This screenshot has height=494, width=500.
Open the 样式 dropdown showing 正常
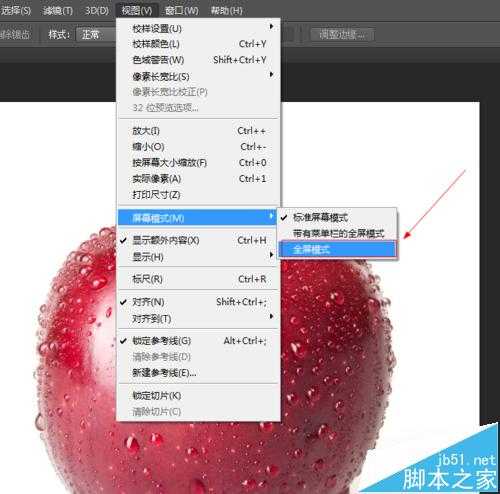point(96,34)
